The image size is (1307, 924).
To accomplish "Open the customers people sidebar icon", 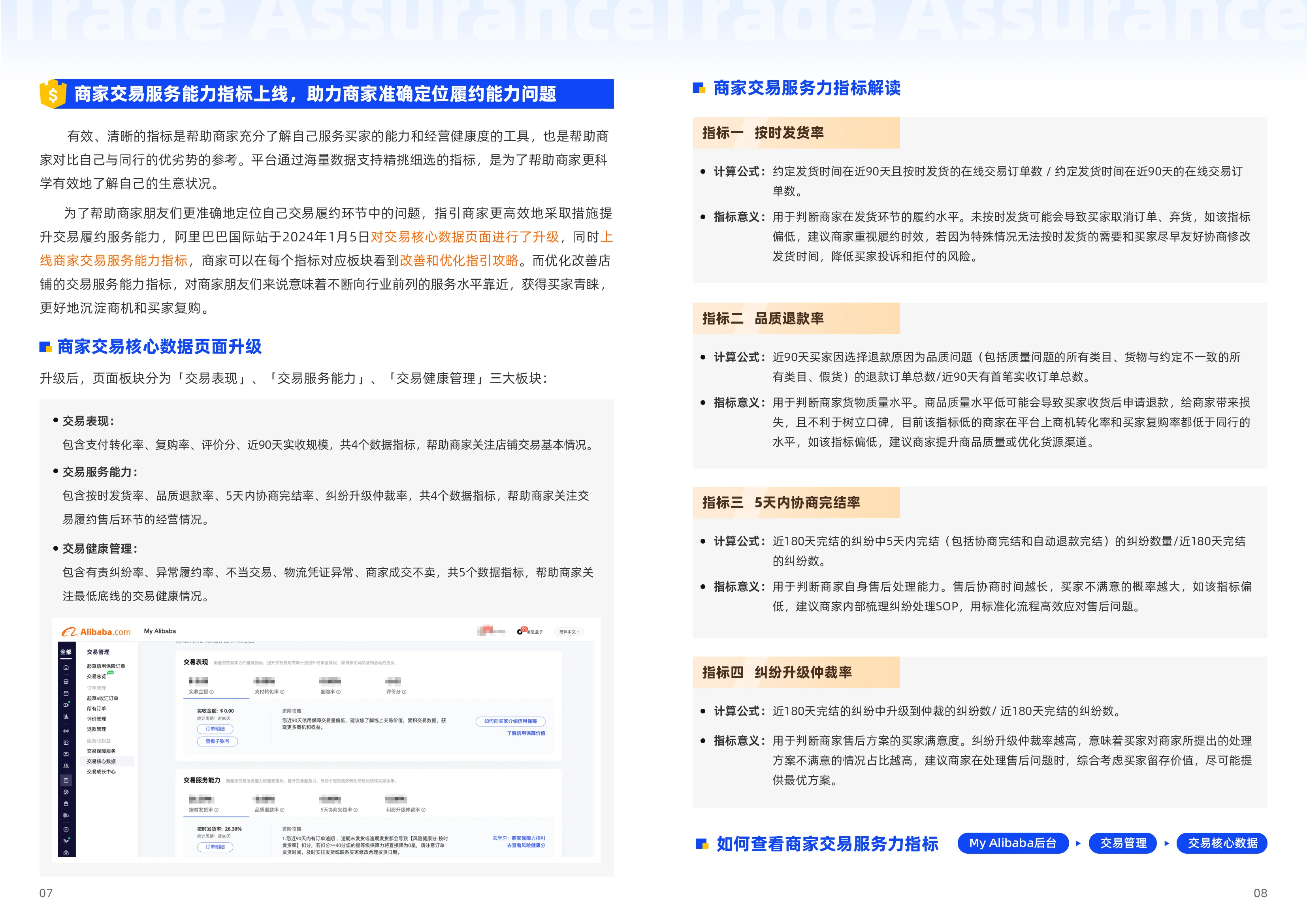I will (x=66, y=766).
